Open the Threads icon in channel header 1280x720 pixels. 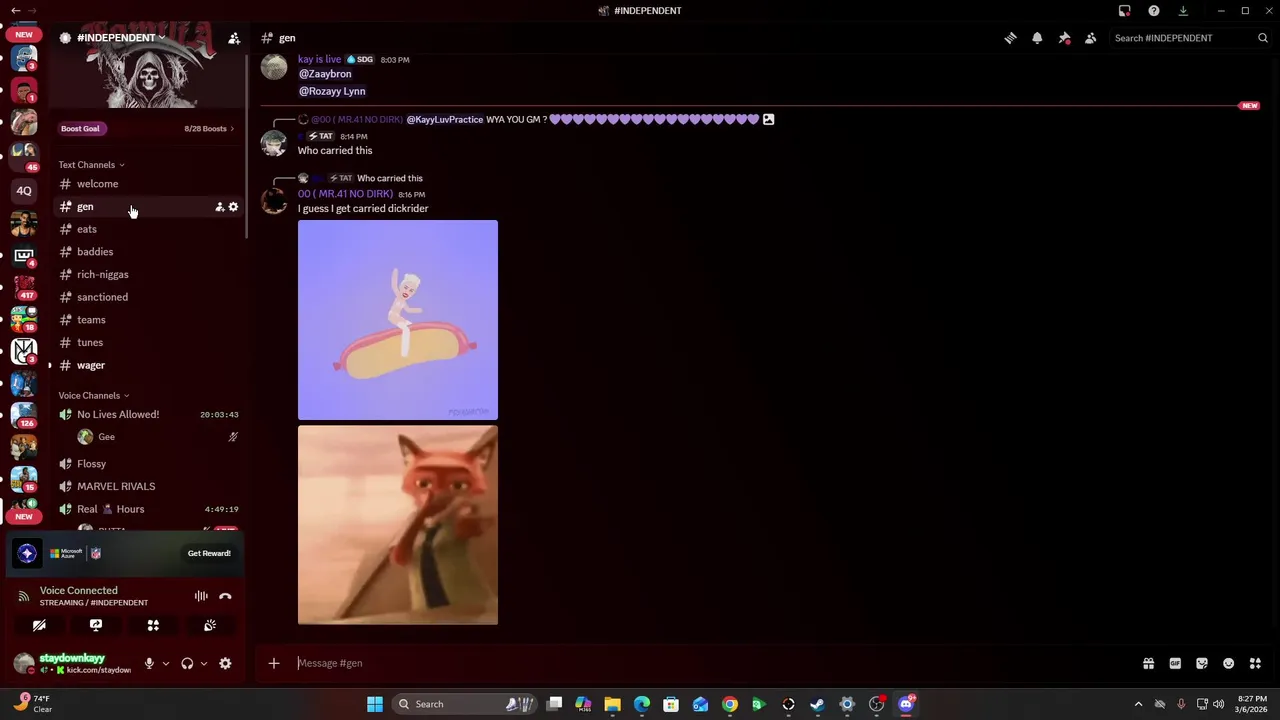click(x=1010, y=38)
